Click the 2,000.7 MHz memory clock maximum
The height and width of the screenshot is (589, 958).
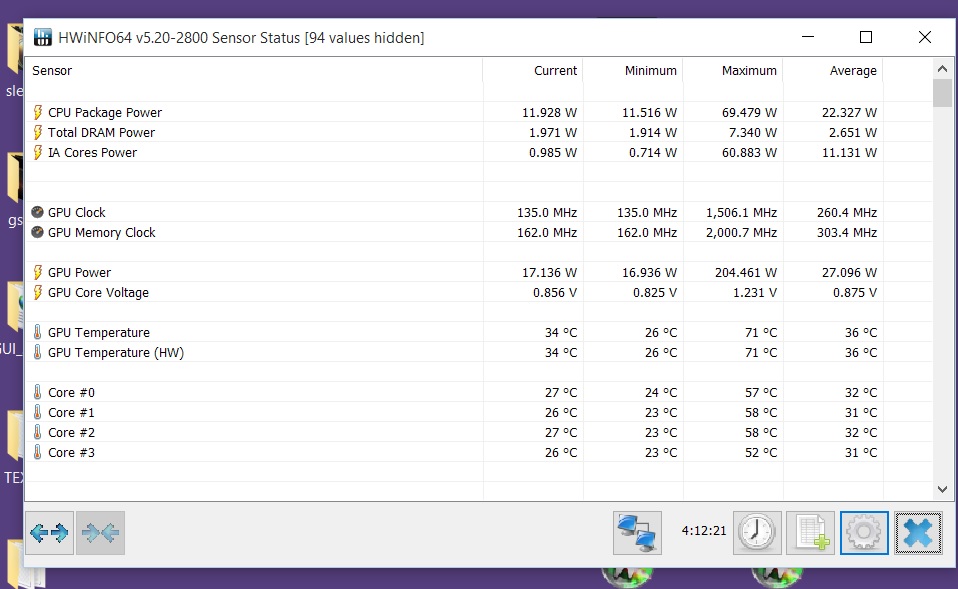[741, 233]
